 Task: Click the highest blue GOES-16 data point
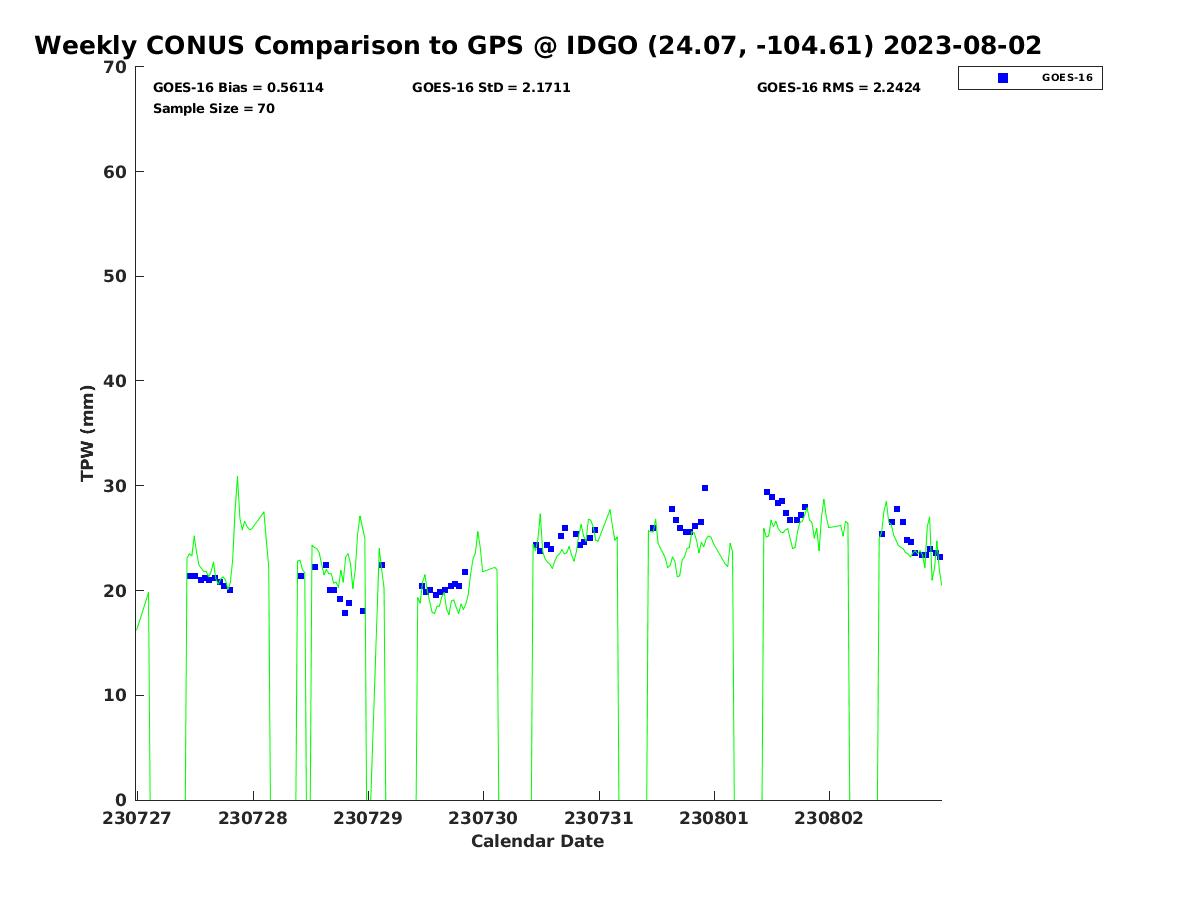click(x=705, y=488)
